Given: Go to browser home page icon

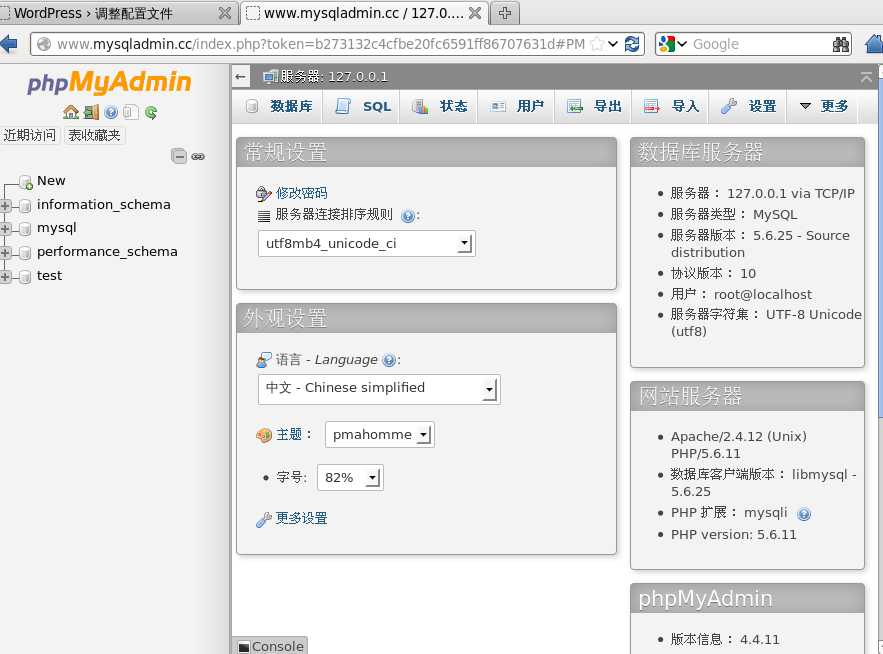Looking at the screenshot, I should point(874,44).
